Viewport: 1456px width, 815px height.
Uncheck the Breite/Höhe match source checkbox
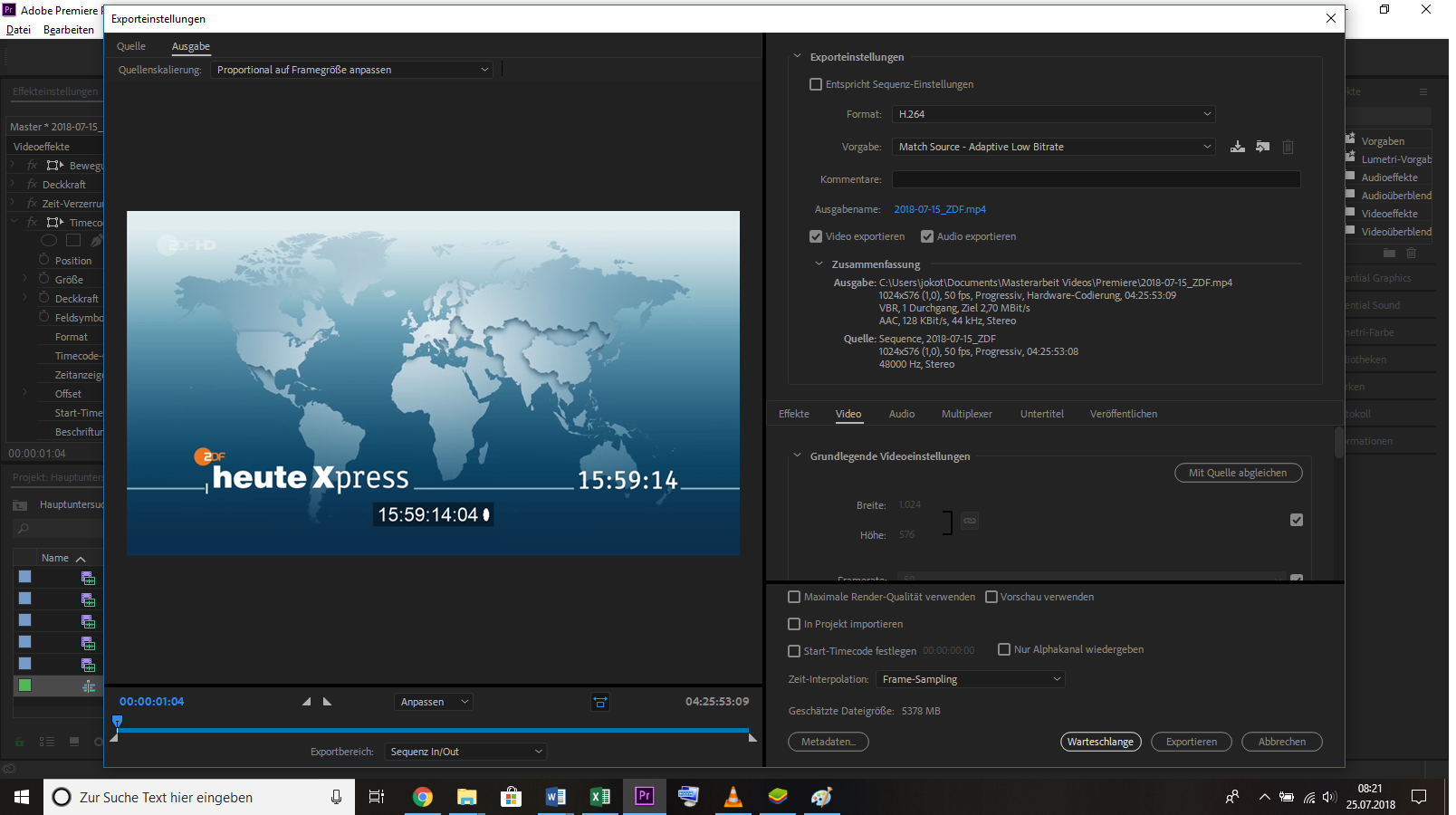pos(1297,520)
